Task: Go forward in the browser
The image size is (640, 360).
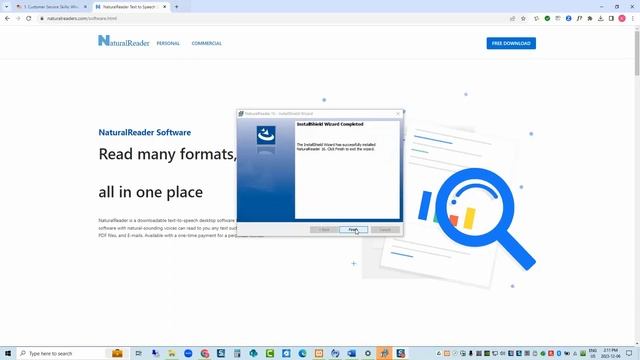Action: (x=18, y=18)
